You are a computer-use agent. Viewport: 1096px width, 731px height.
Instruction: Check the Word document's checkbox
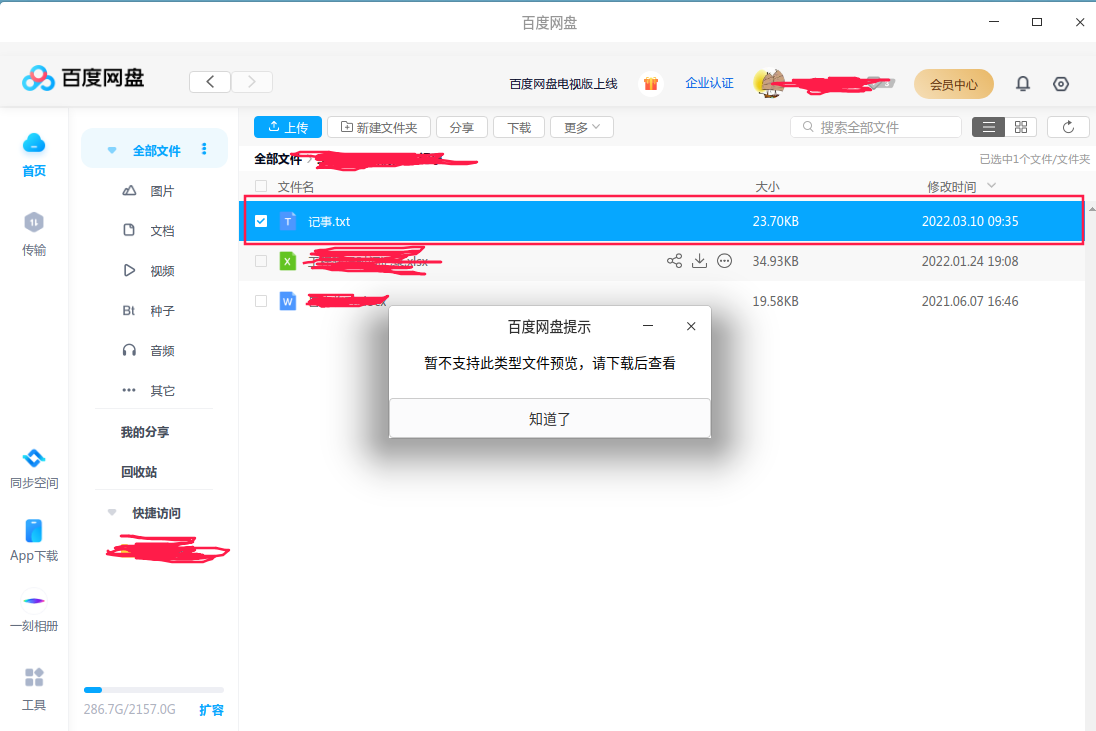[x=261, y=300]
